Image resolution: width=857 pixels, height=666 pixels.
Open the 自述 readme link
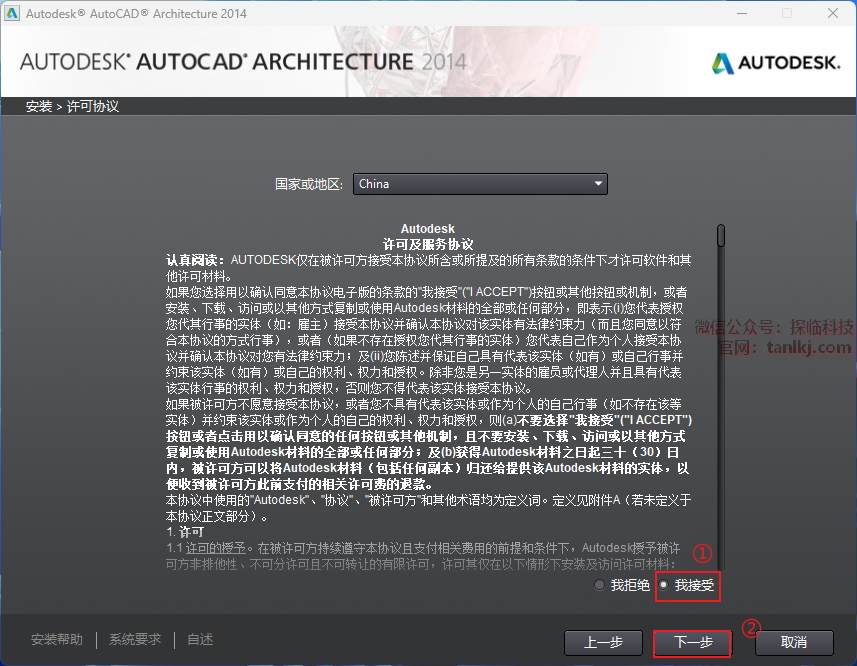point(200,640)
